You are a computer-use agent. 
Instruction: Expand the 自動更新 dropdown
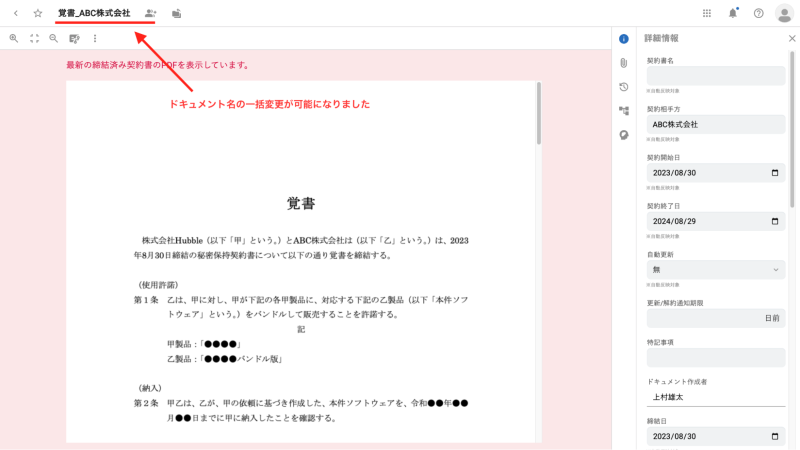coord(715,270)
